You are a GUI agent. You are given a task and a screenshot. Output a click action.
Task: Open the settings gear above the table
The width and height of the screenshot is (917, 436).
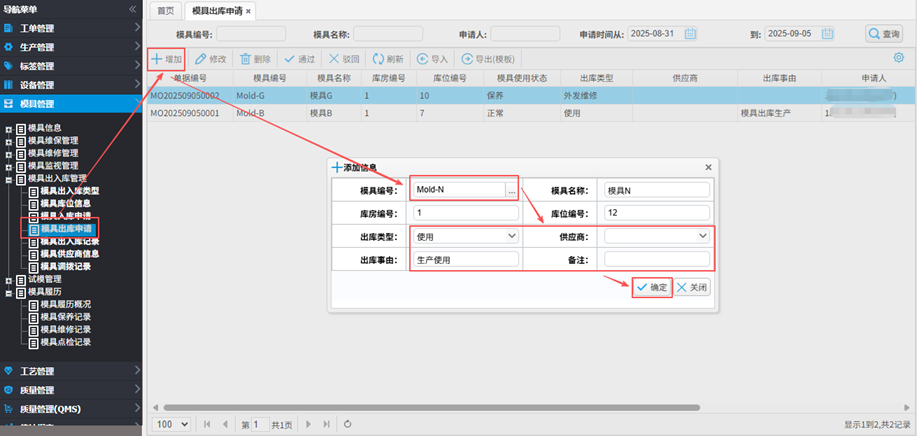[x=899, y=58]
